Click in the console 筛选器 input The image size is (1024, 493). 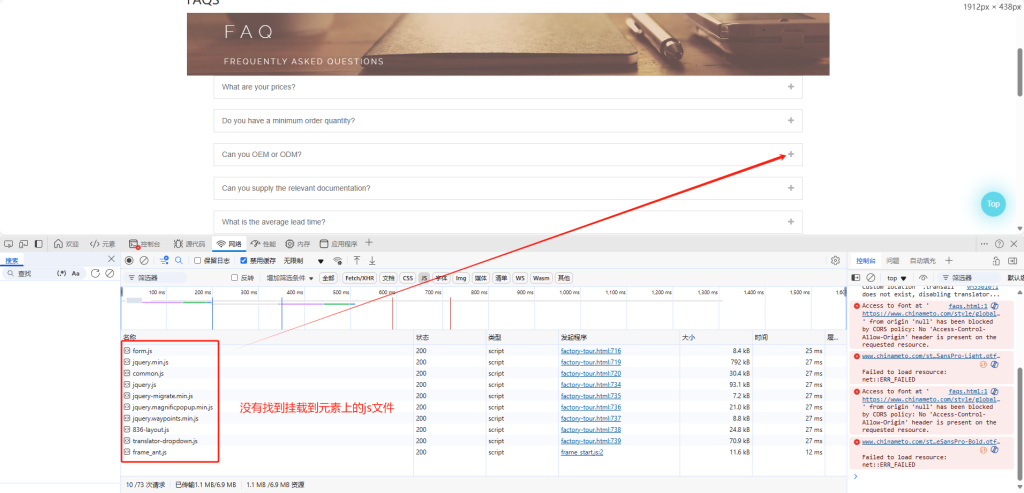pyautogui.click(x=967, y=278)
